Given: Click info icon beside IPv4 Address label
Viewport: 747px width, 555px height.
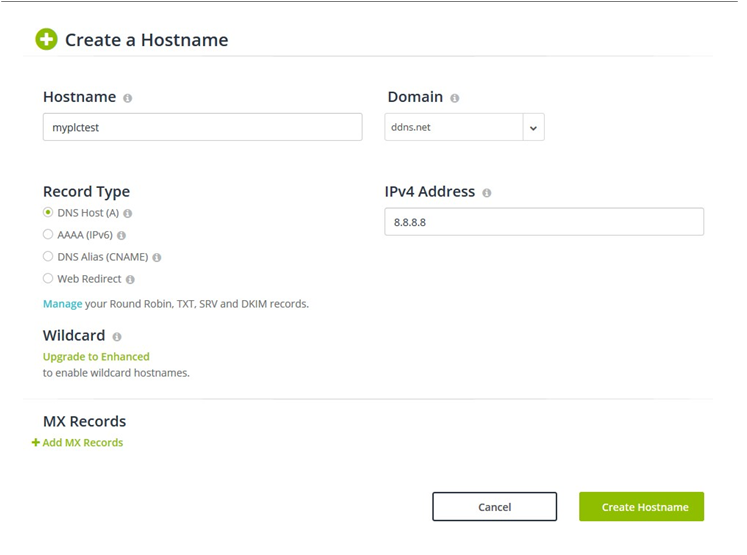Looking at the screenshot, I should (487, 193).
